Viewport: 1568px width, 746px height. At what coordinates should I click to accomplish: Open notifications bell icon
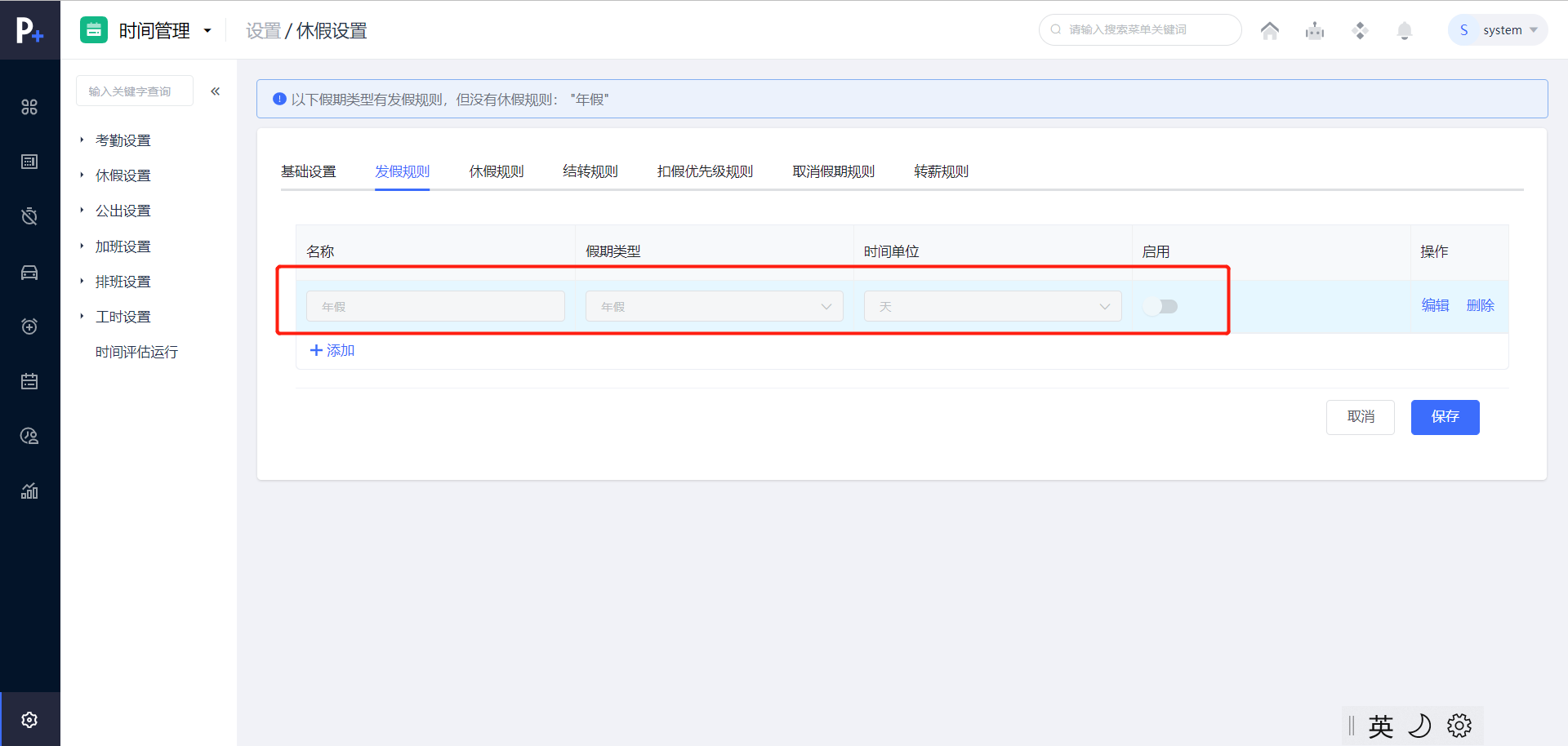click(x=1405, y=31)
